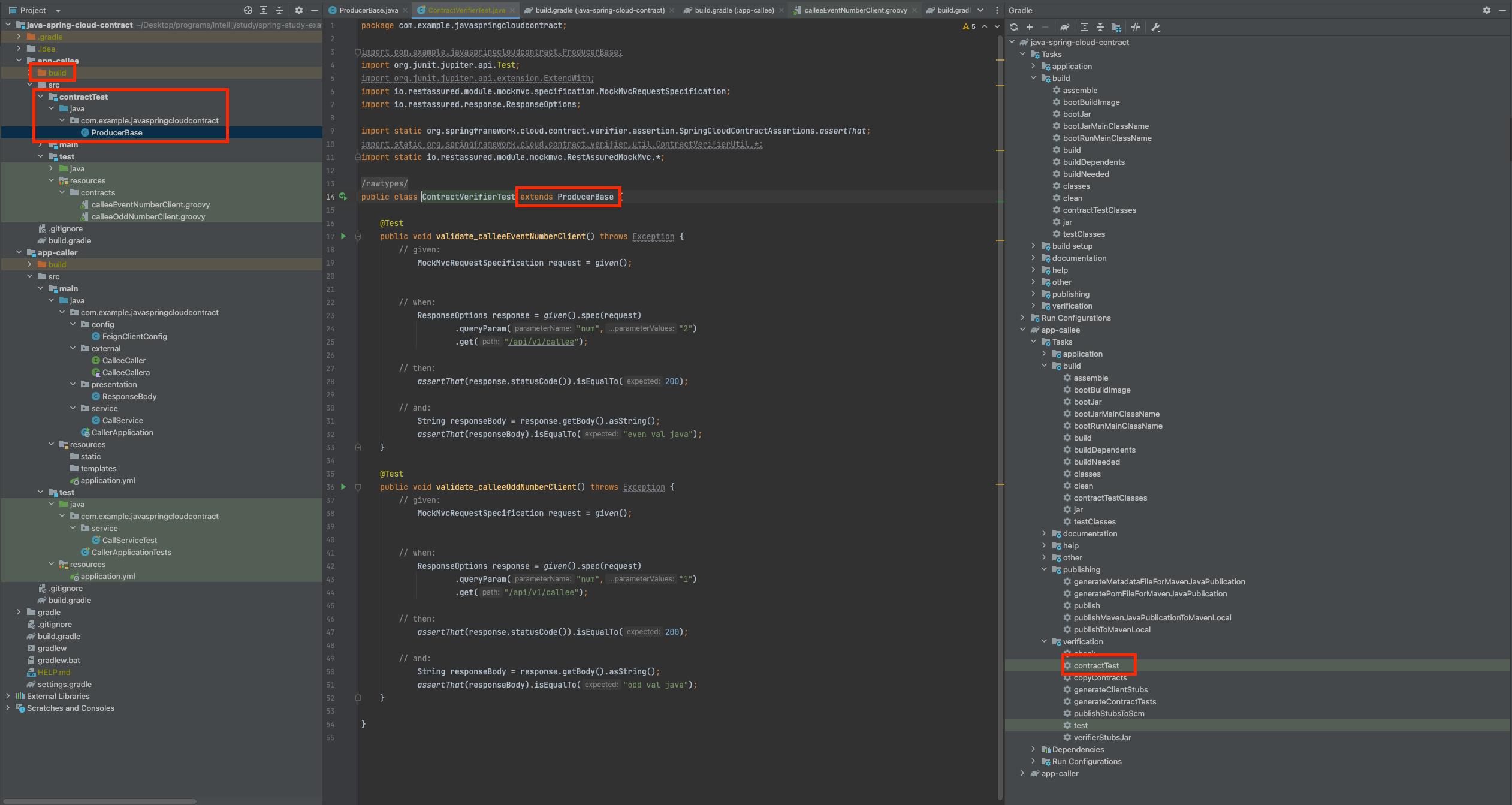1512x805 pixels.
Task: Run validate_calleeEventNumberClient test from gutter
Action: [343, 236]
